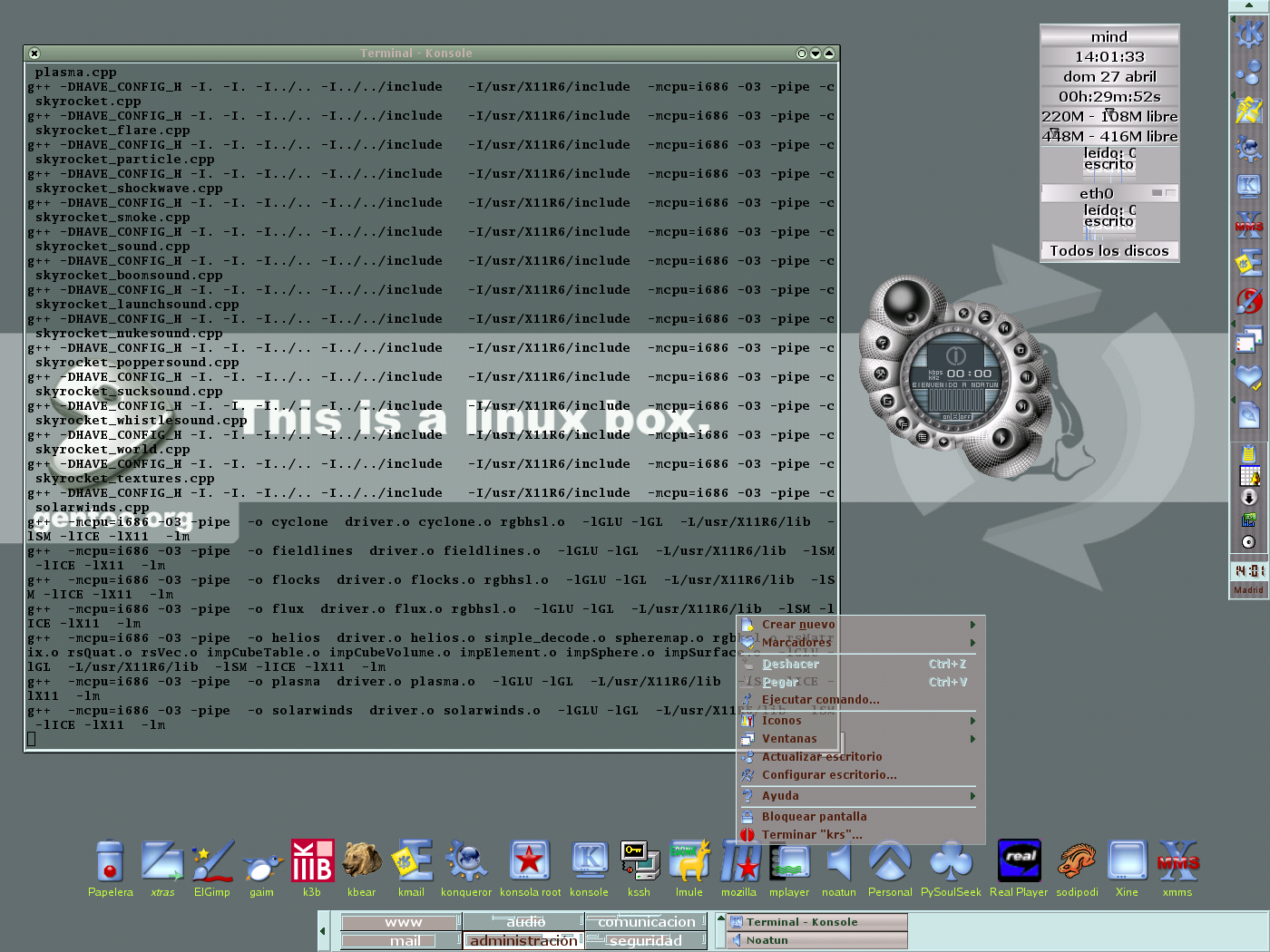Open kbear FTP client icon
The image size is (1270, 952).
click(x=362, y=868)
